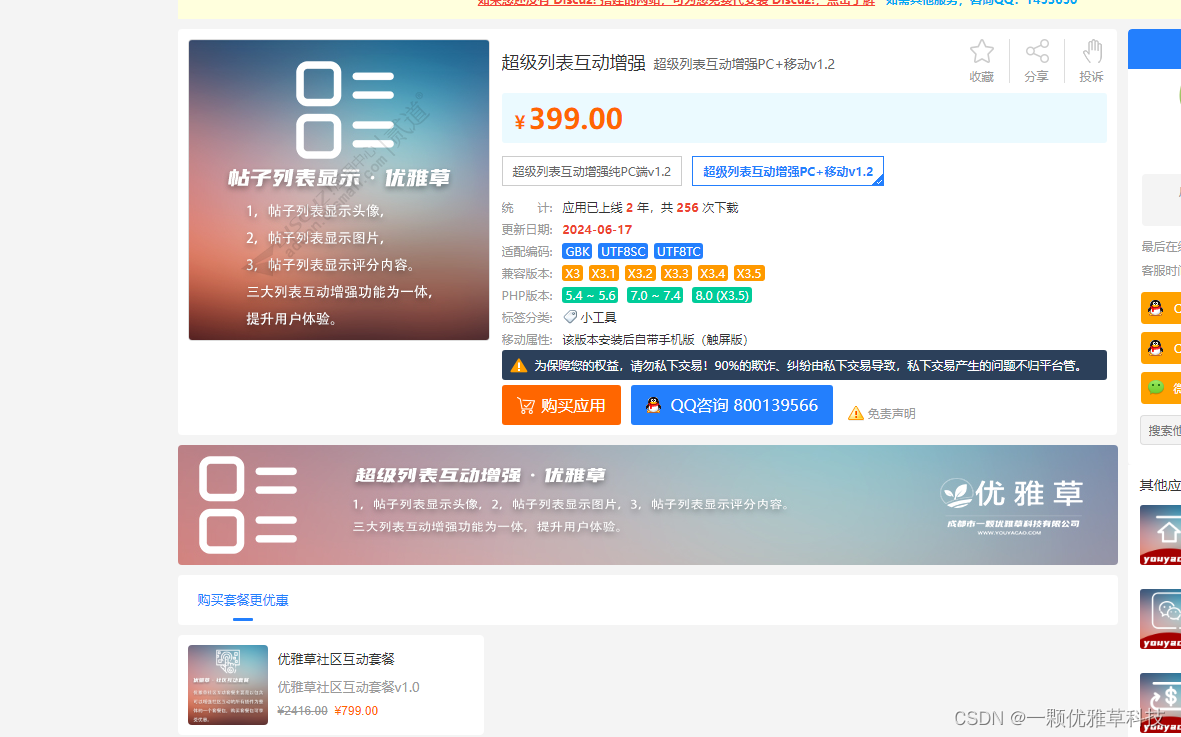
Task: Click the star favorite (收藏) icon
Action: coord(981,52)
